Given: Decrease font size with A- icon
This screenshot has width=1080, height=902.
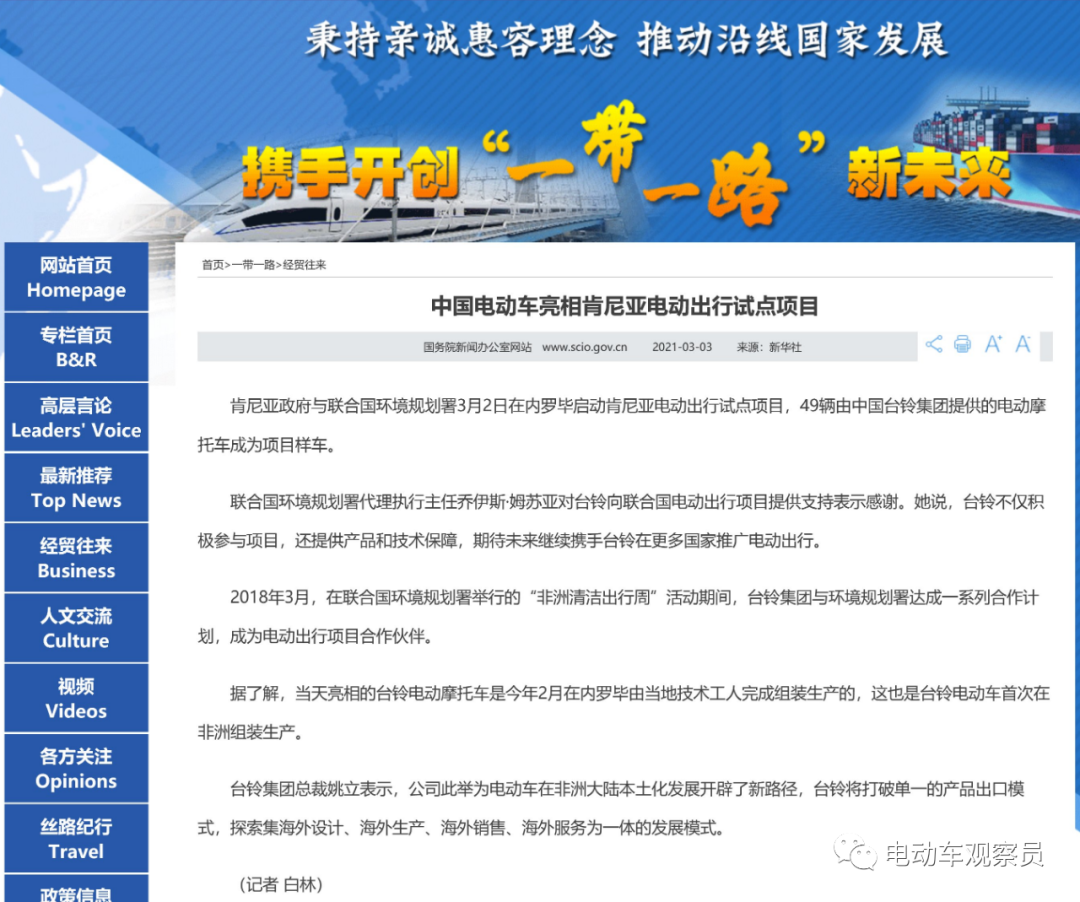Looking at the screenshot, I should [1023, 344].
